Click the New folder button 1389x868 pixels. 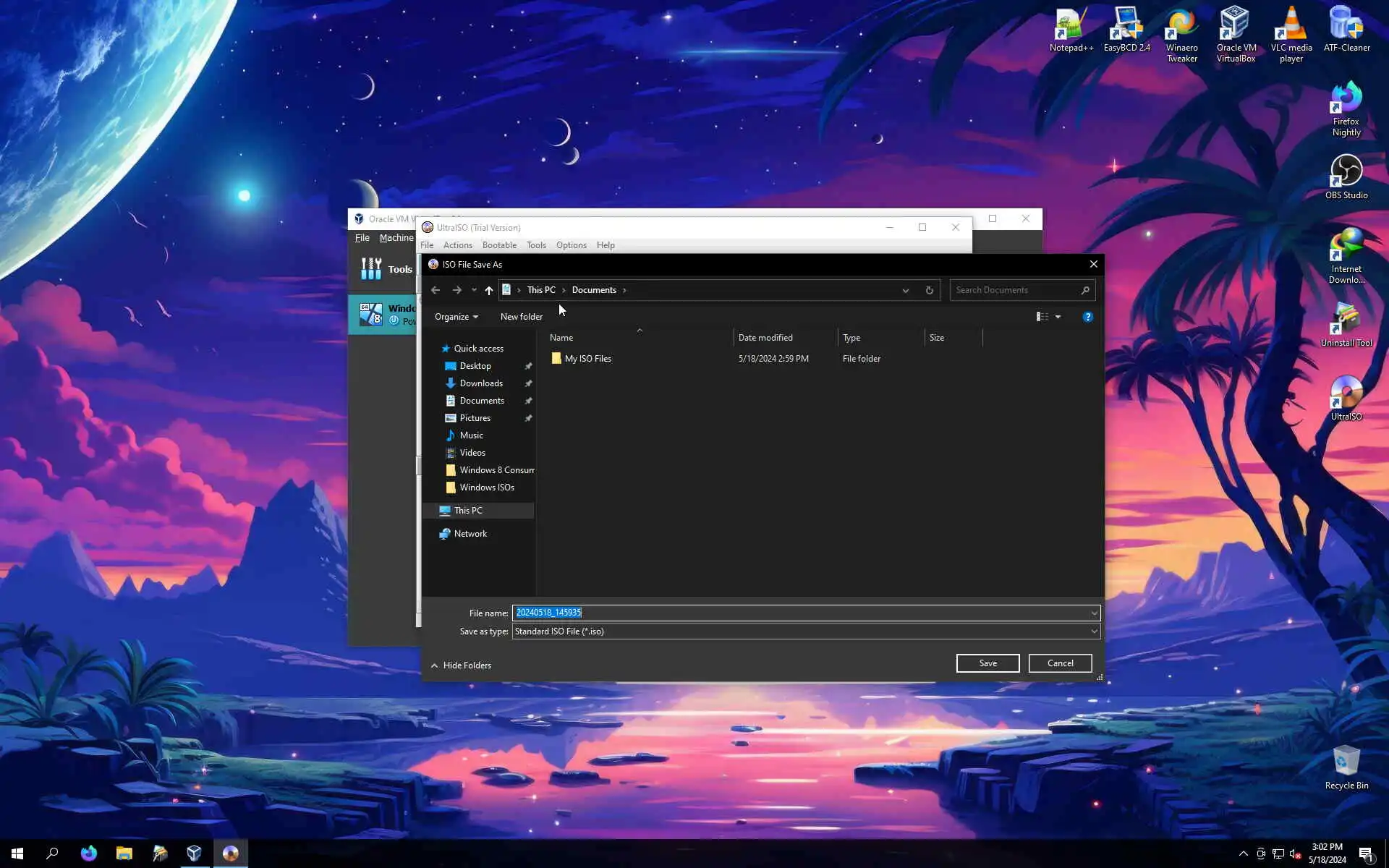[x=521, y=317]
